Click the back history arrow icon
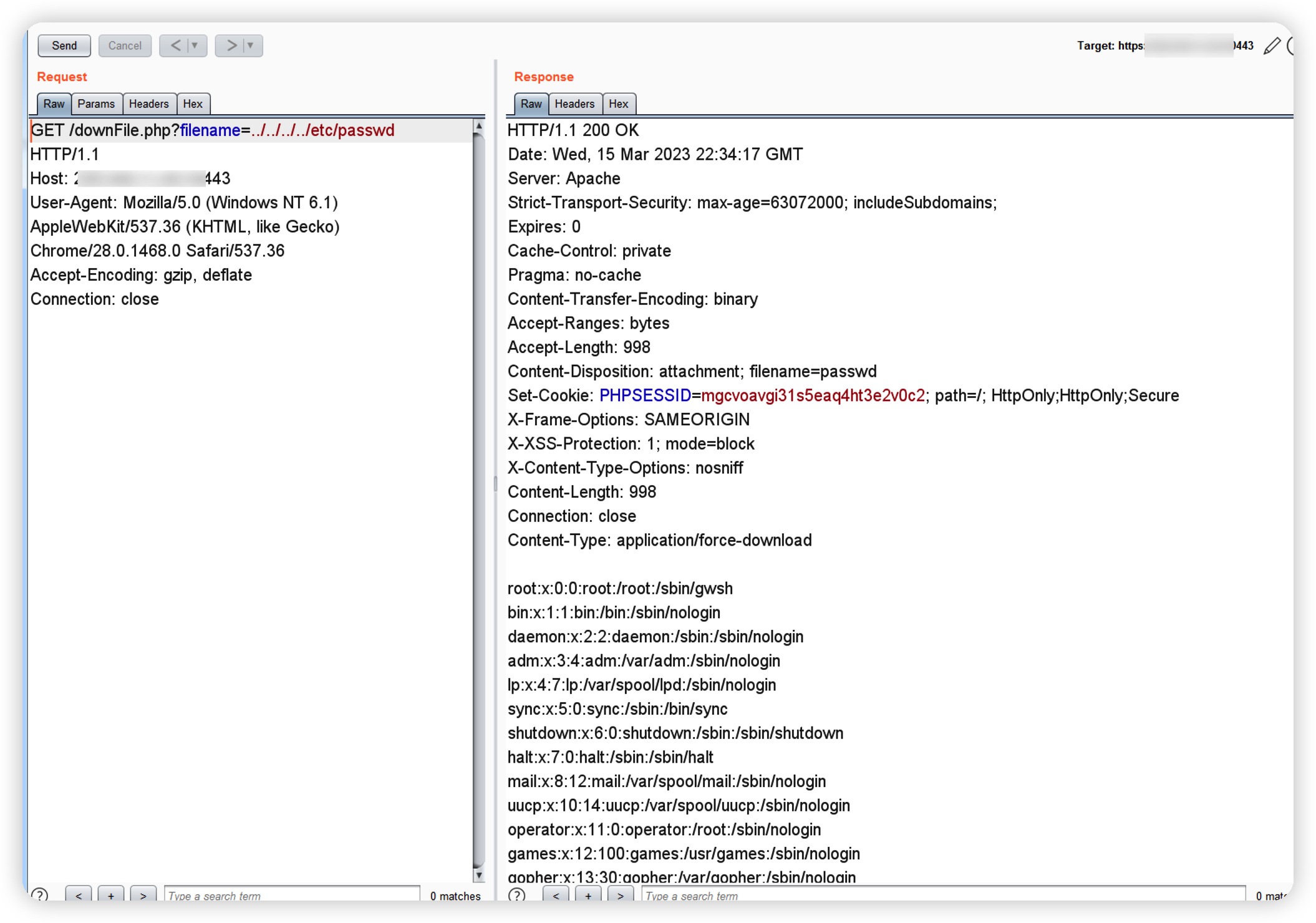This screenshot has width=1316, height=923. [x=175, y=46]
